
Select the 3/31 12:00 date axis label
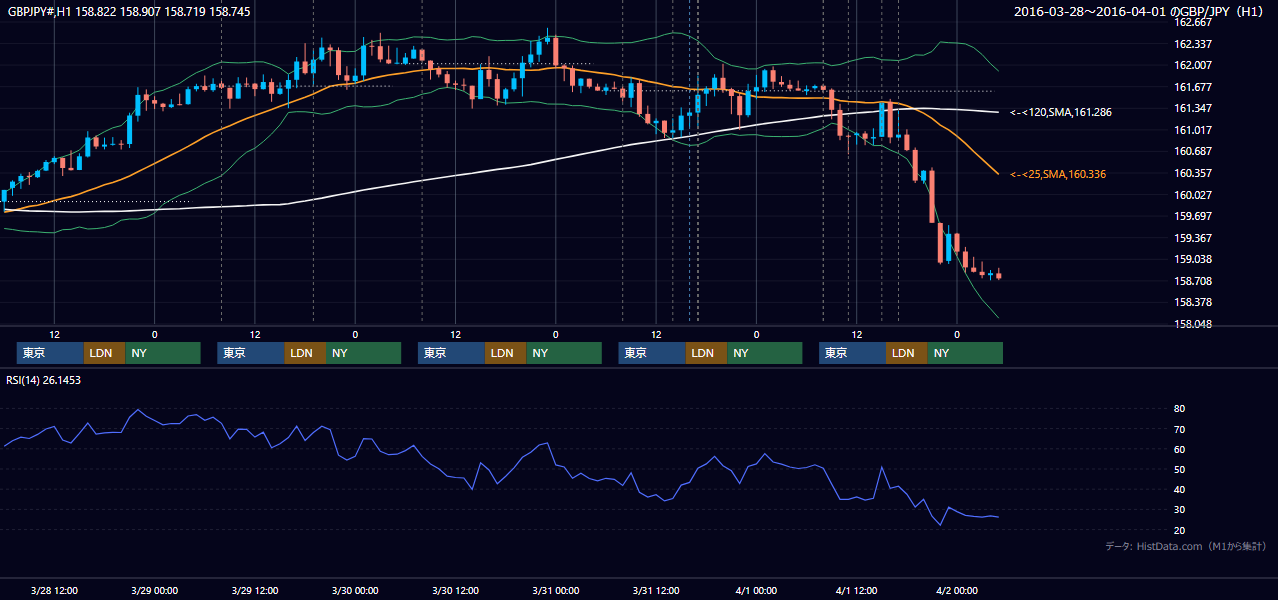[656, 590]
